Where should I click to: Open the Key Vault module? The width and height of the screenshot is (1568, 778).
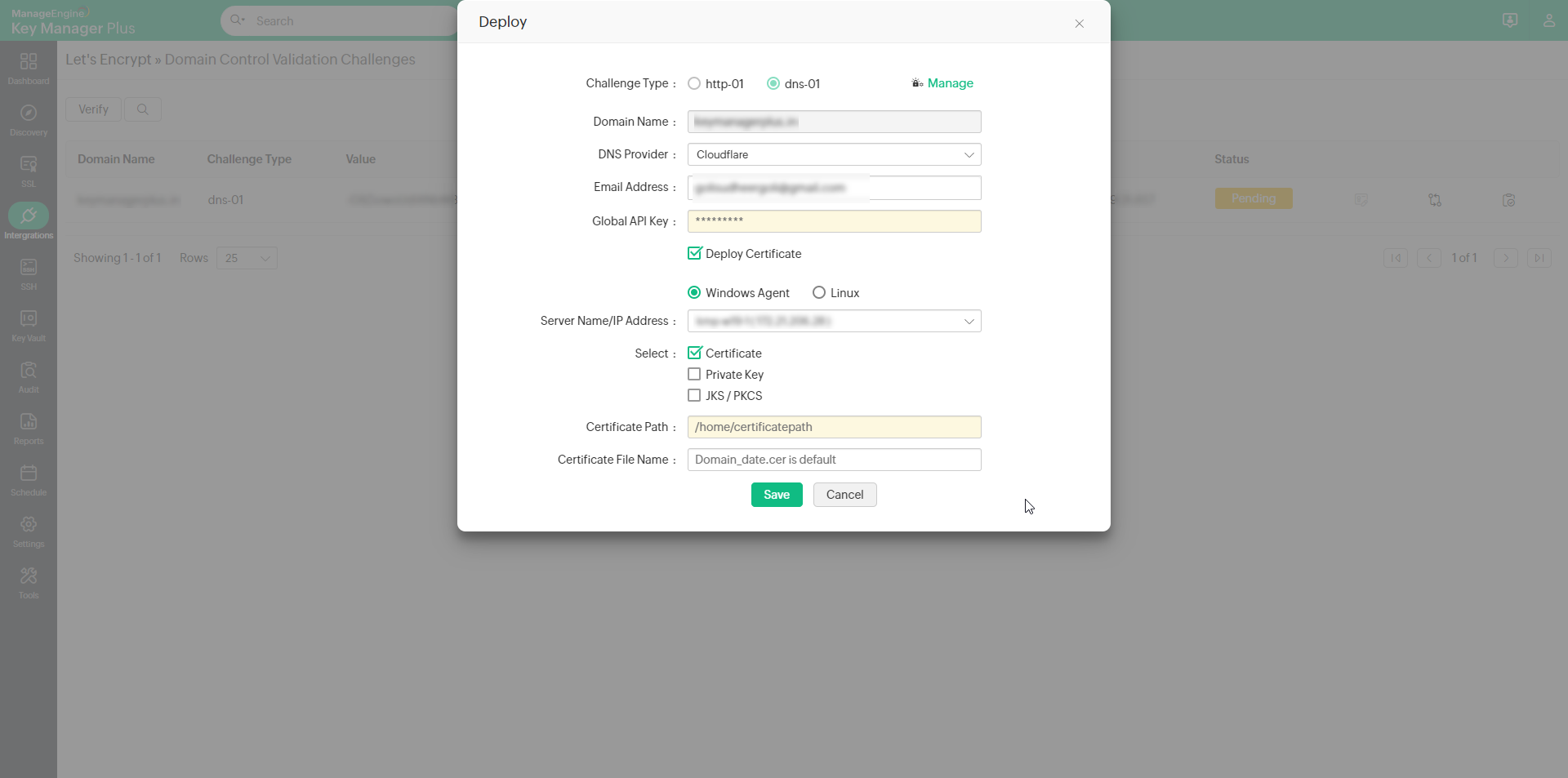[29, 324]
